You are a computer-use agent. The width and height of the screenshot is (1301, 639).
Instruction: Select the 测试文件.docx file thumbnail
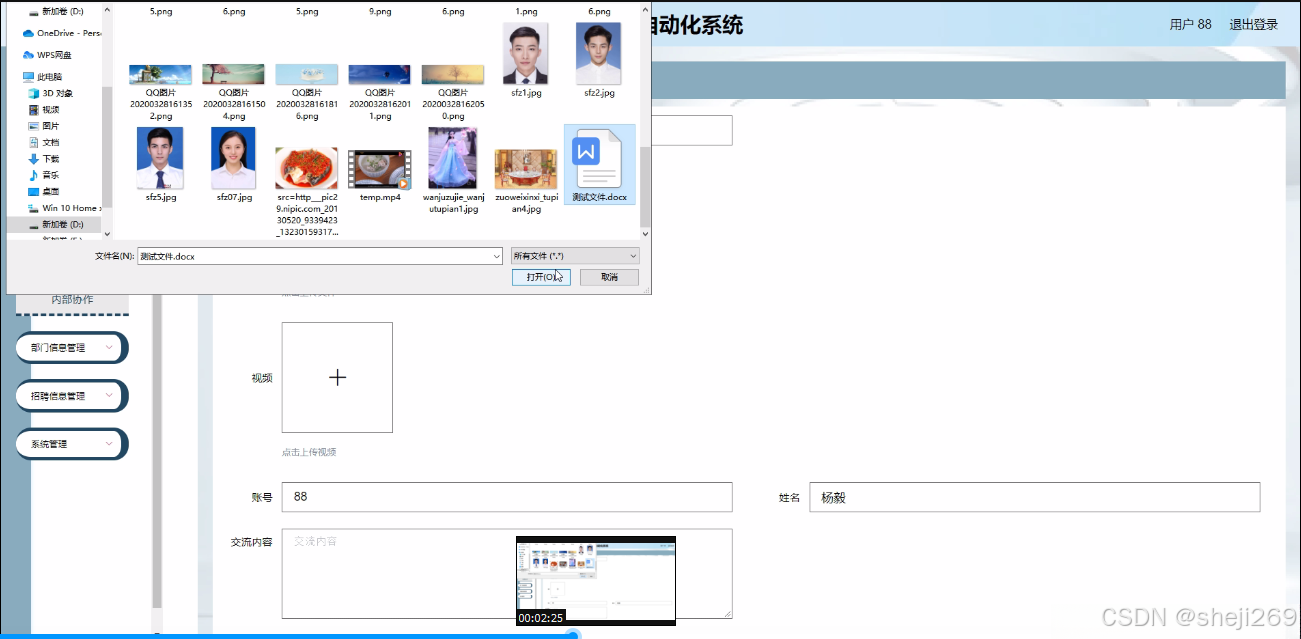(599, 163)
